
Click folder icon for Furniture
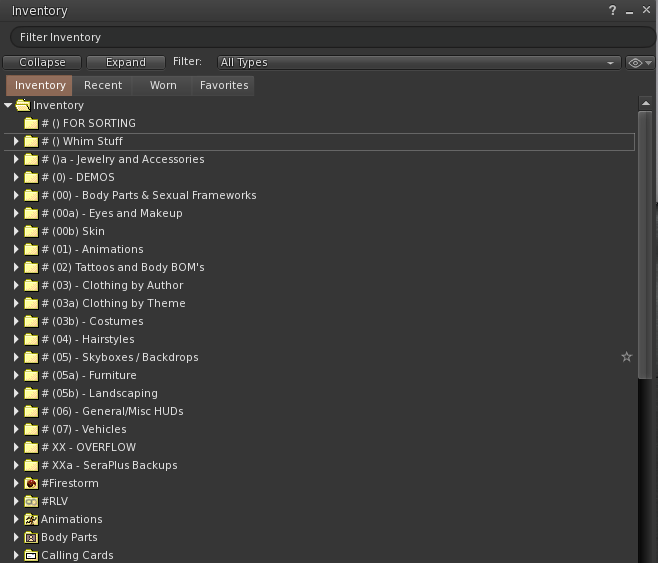click(x=31, y=375)
